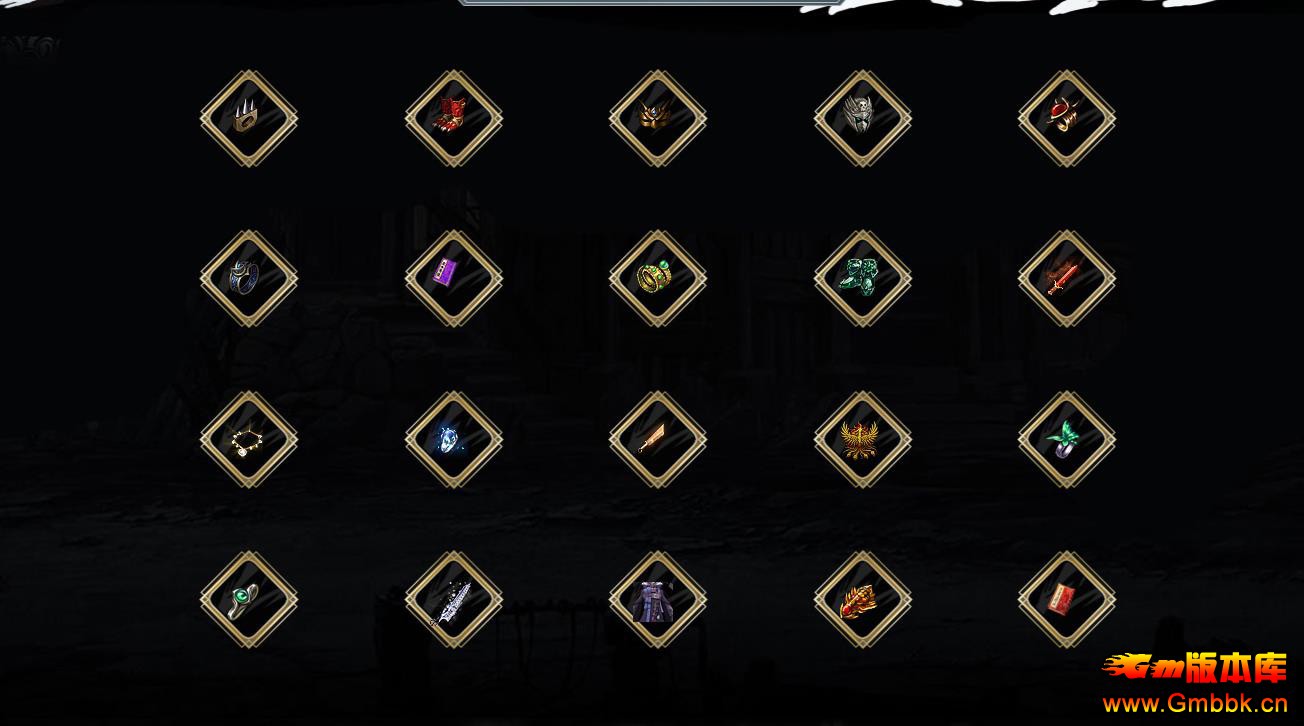The width and height of the screenshot is (1304, 726).
Task: Click the flaming red sword item
Action: 1067,279
